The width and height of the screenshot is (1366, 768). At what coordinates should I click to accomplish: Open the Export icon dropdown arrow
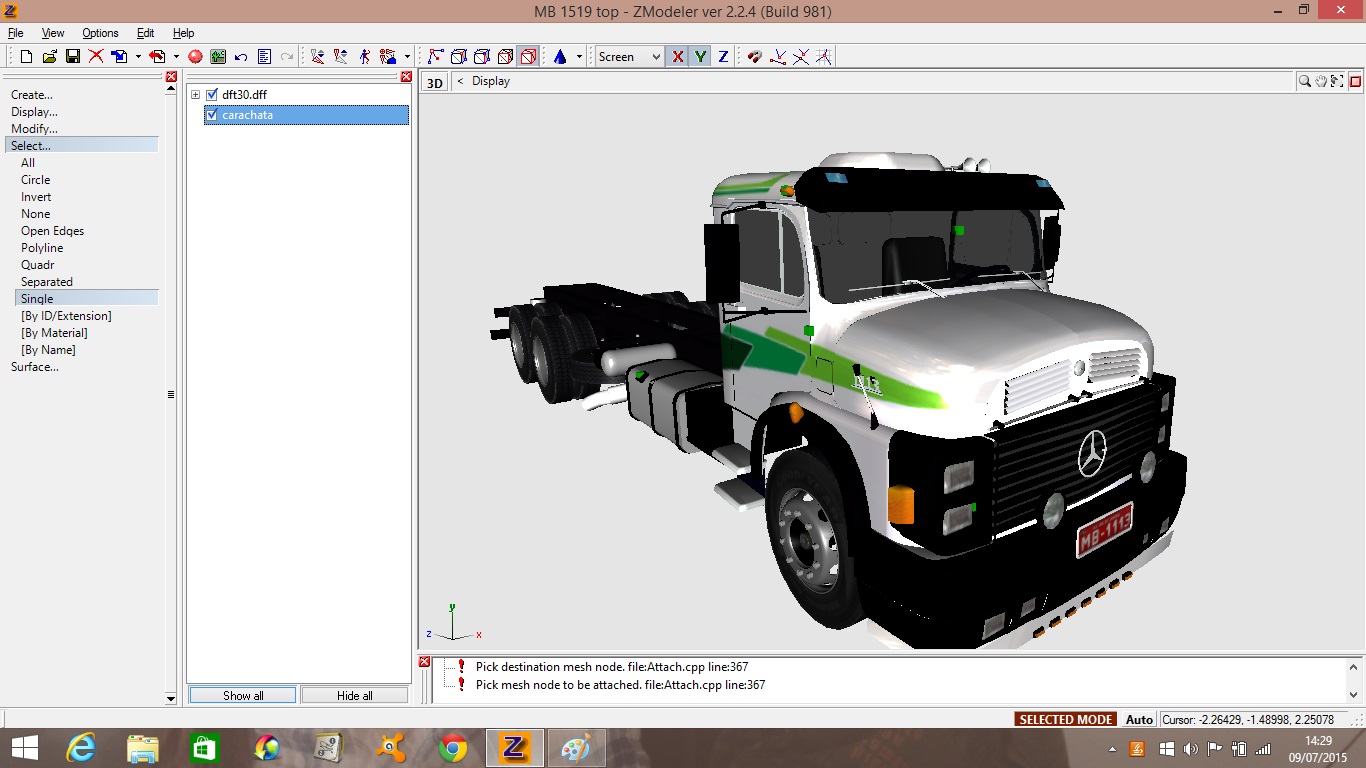click(176, 57)
